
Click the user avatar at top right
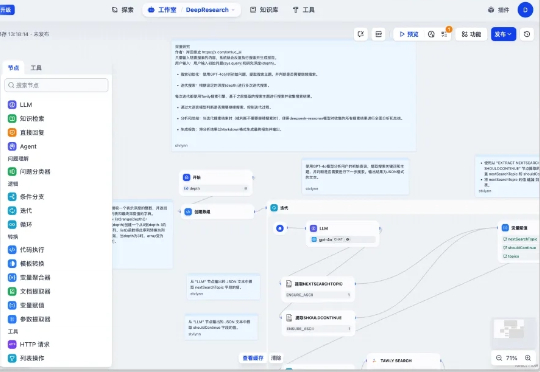pos(525,10)
